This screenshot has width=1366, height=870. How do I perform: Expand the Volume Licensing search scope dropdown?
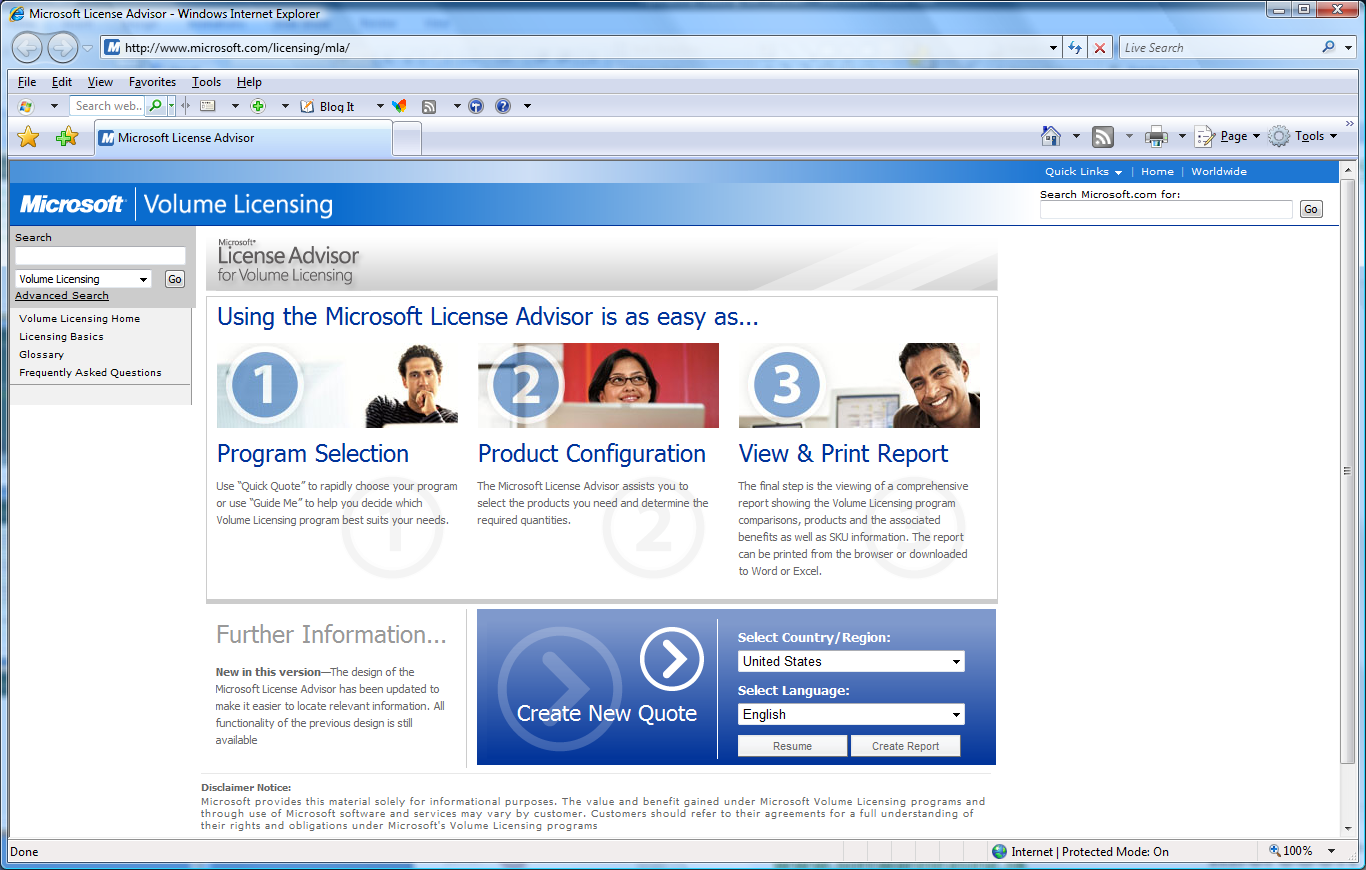tap(143, 280)
